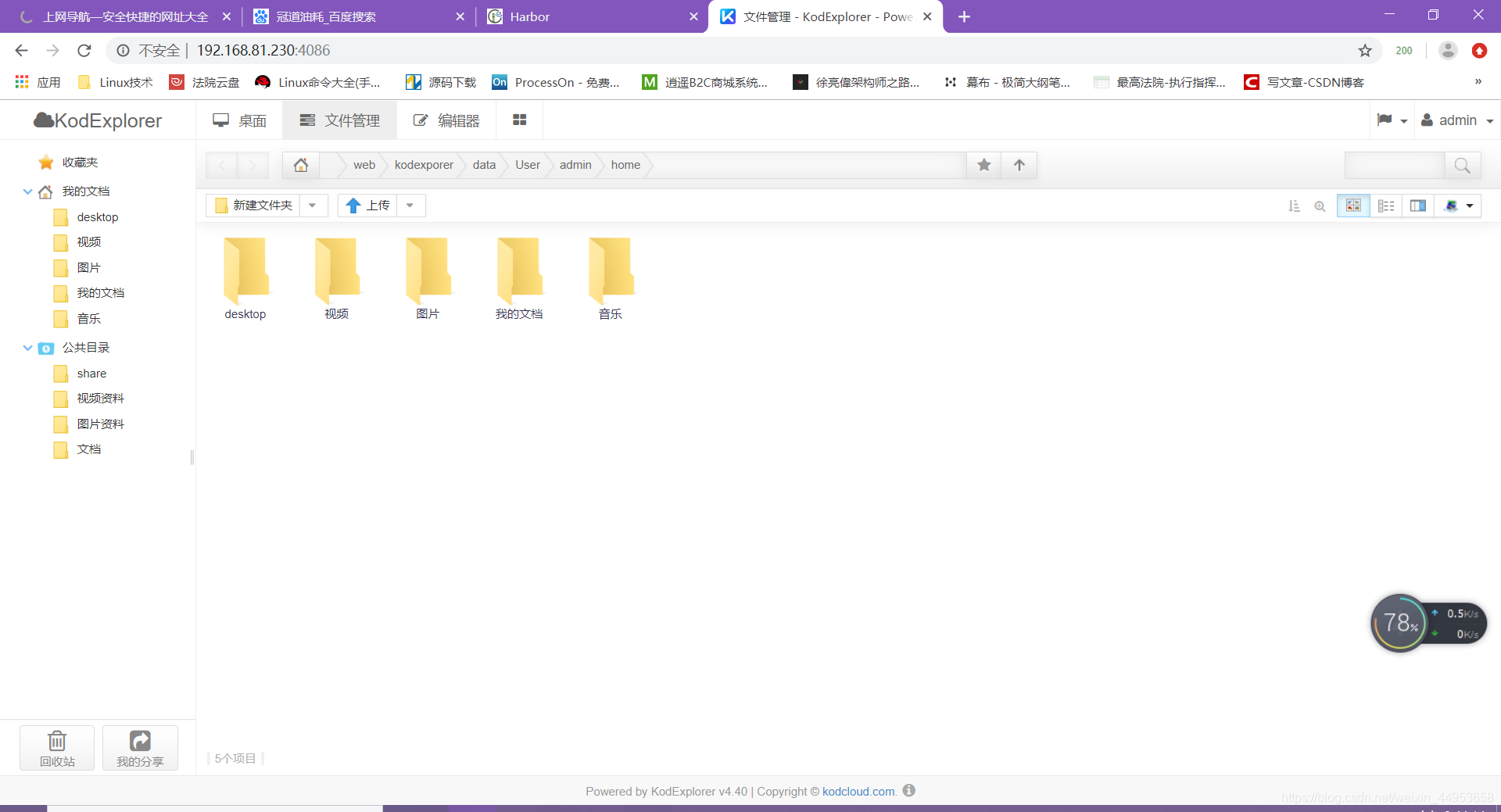
Task: Collapse the 我的文档 tree node
Action: click(28, 191)
